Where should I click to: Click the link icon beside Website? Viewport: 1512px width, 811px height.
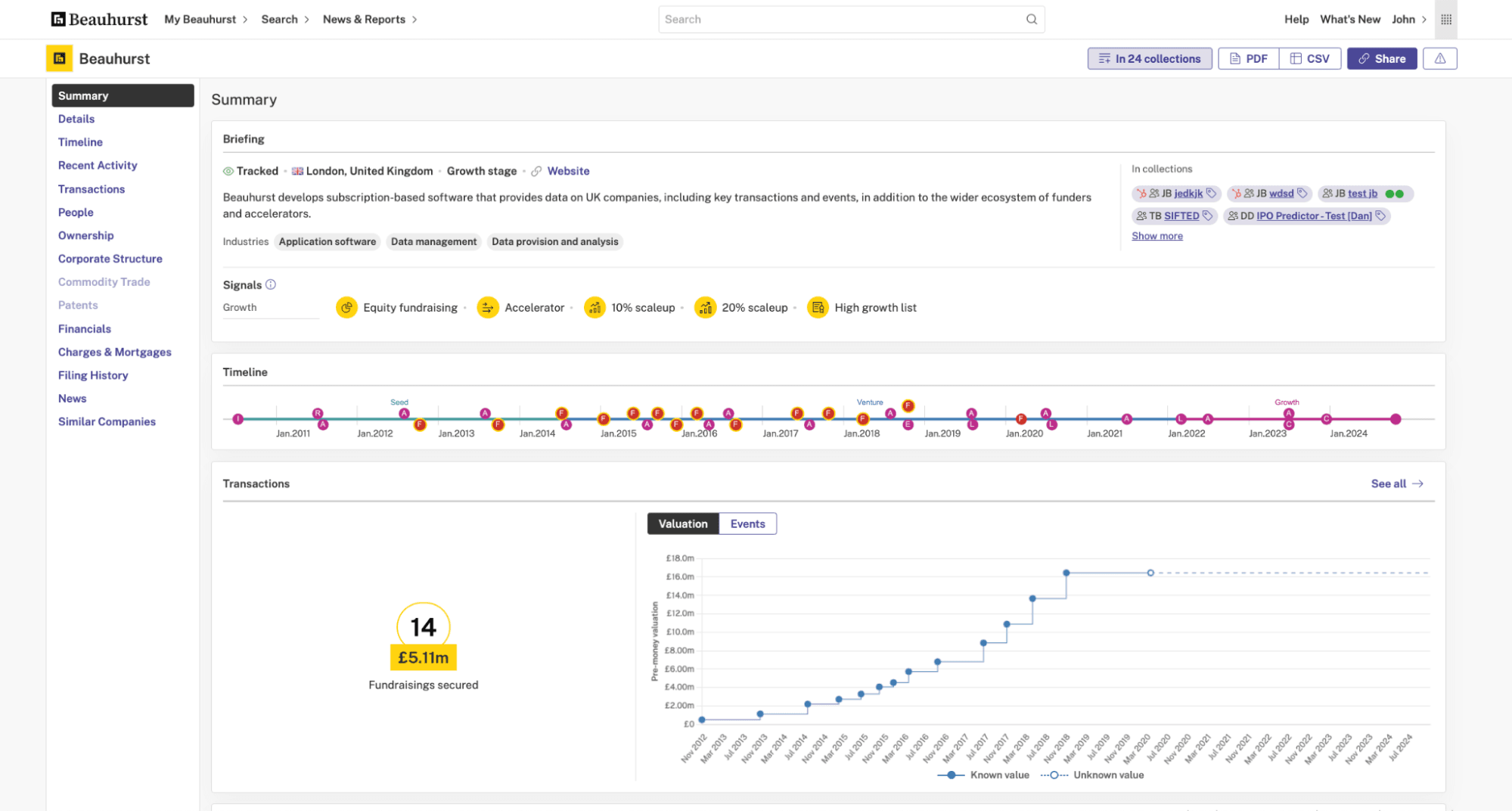tap(536, 171)
